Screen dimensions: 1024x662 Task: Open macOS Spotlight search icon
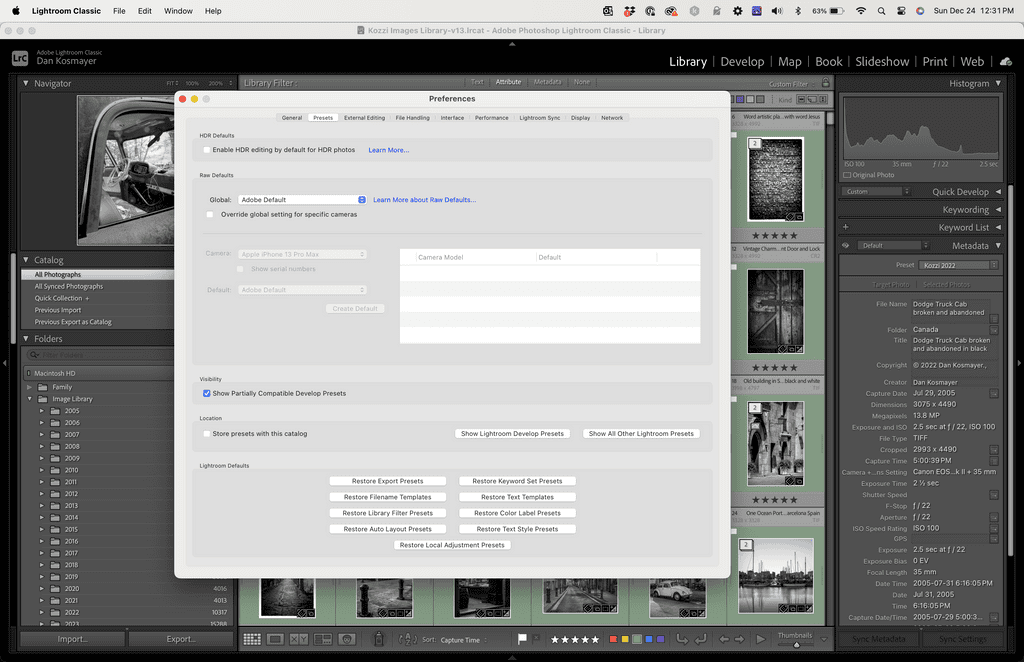(882, 11)
